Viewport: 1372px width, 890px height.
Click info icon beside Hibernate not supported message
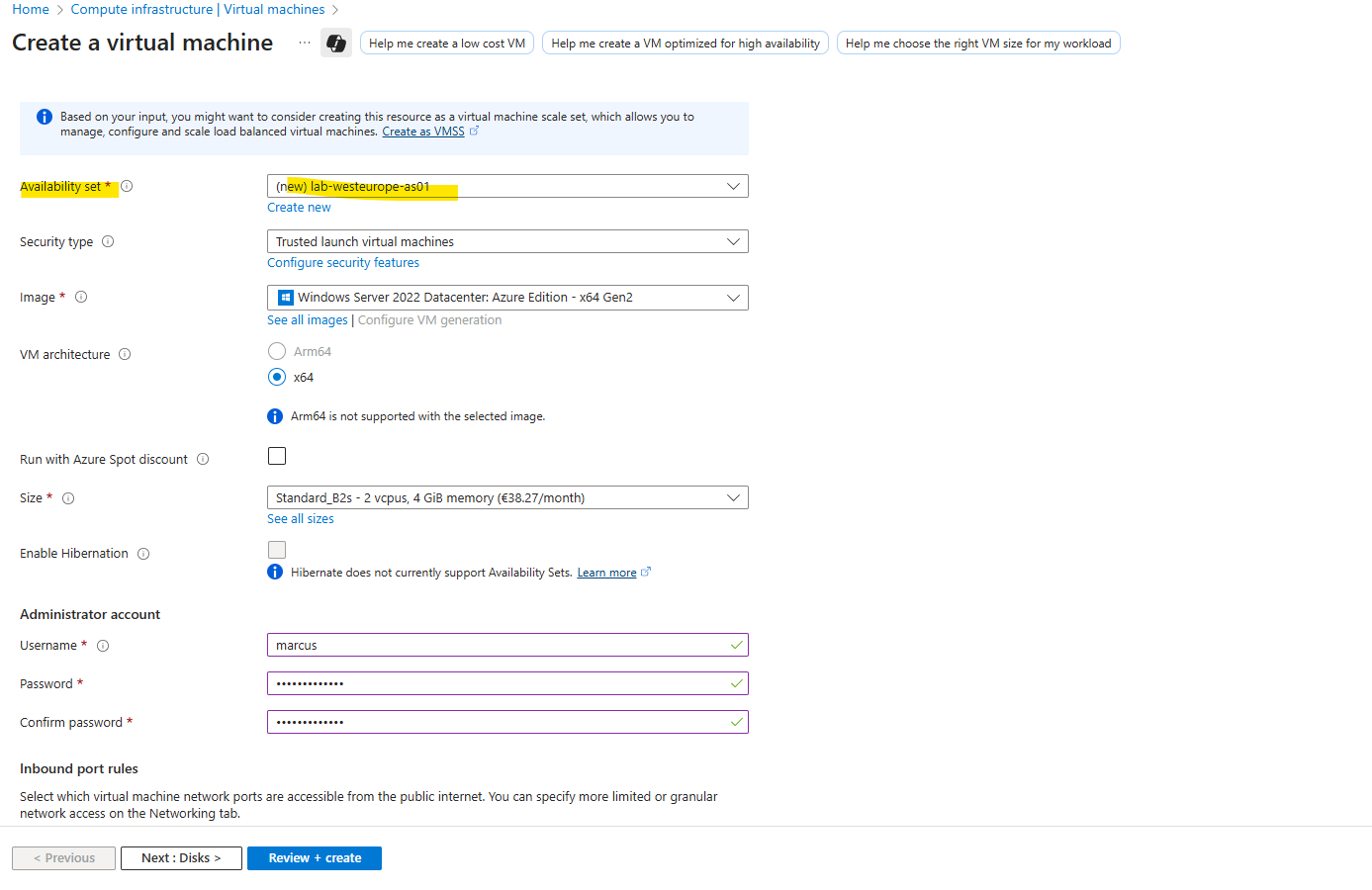pos(275,572)
